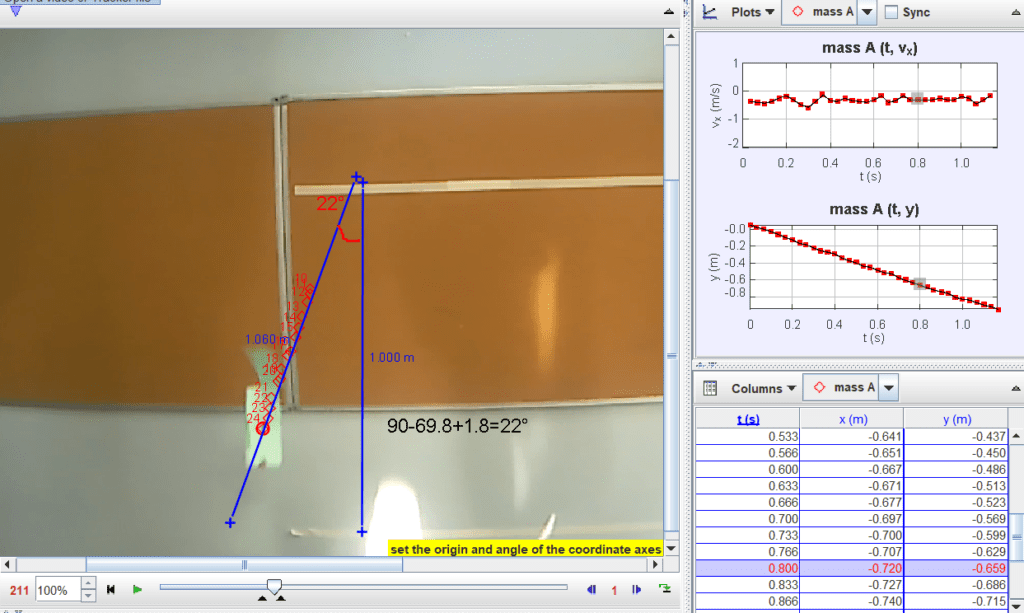Click the step size number between arrows
The width and height of the screenshot is (1024, 613).
(x=614, y=589)
